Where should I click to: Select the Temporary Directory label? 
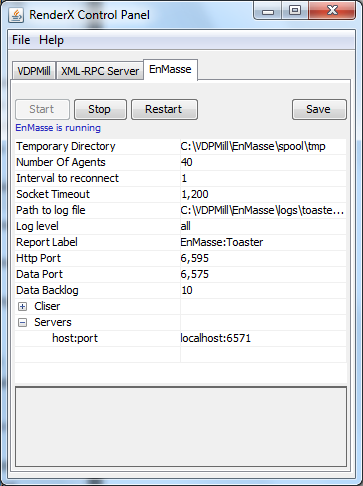tap(66, 146)
